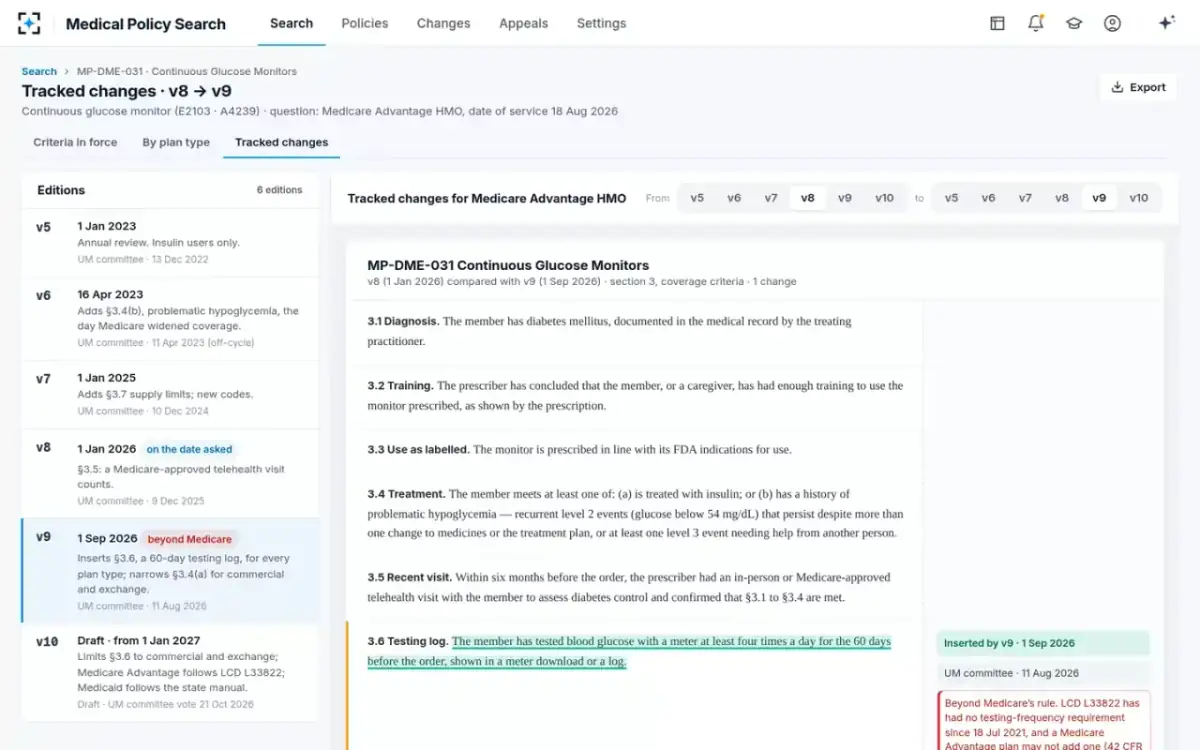Open the sparkle assistant icon

[x=1166, y=23]
